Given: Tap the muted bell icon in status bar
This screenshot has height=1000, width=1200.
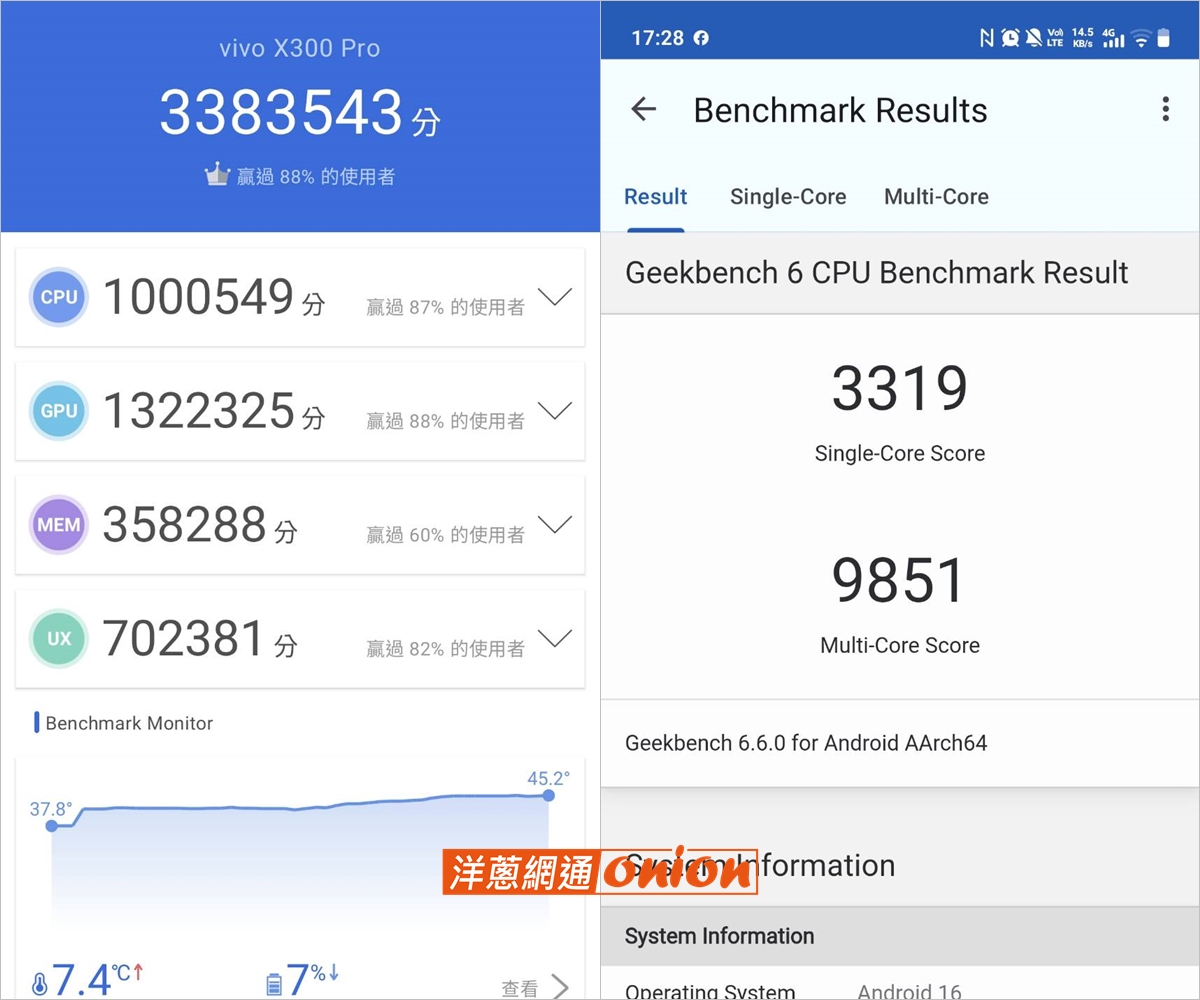Looking at the screenshot, I should click(x=1033, y=38).
